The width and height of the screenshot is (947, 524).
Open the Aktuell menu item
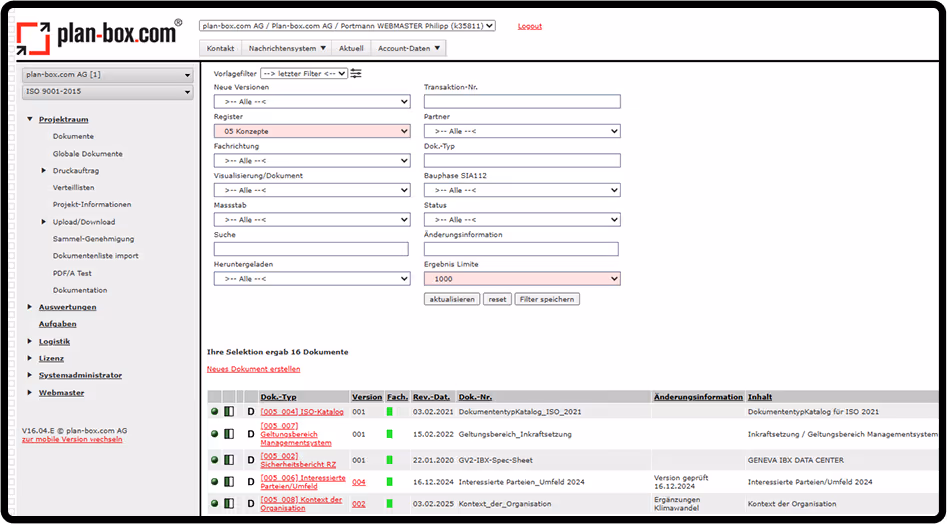[x=351, y=48]
